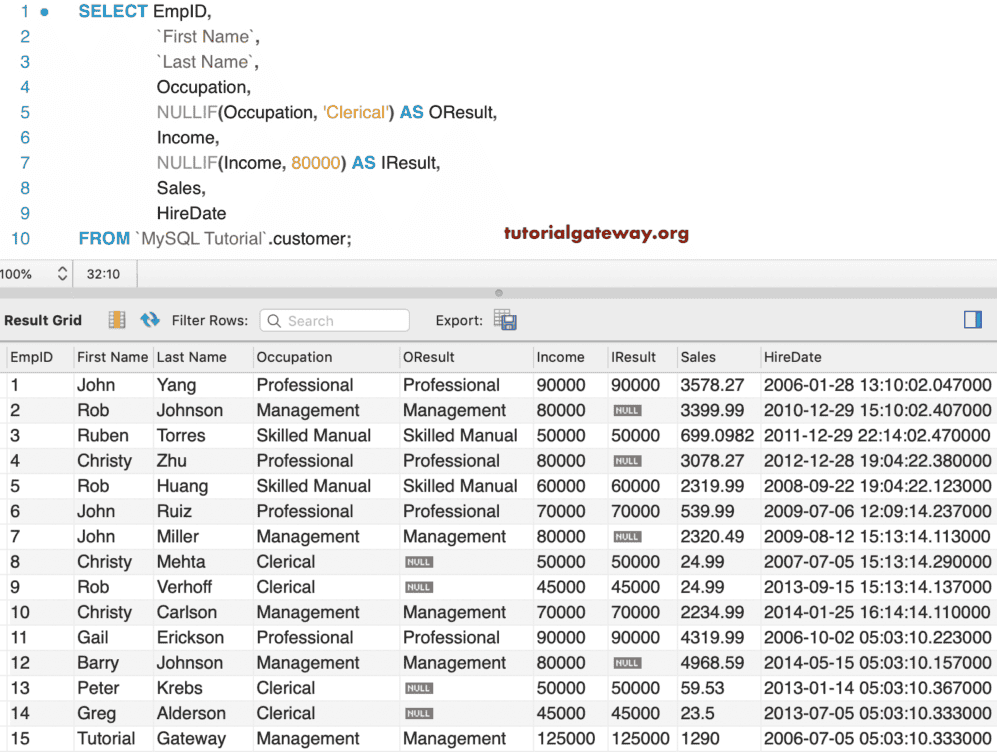997x752 pixels.
Task: Click the SELECT keyword on line 1
Action: pos(113,11)
